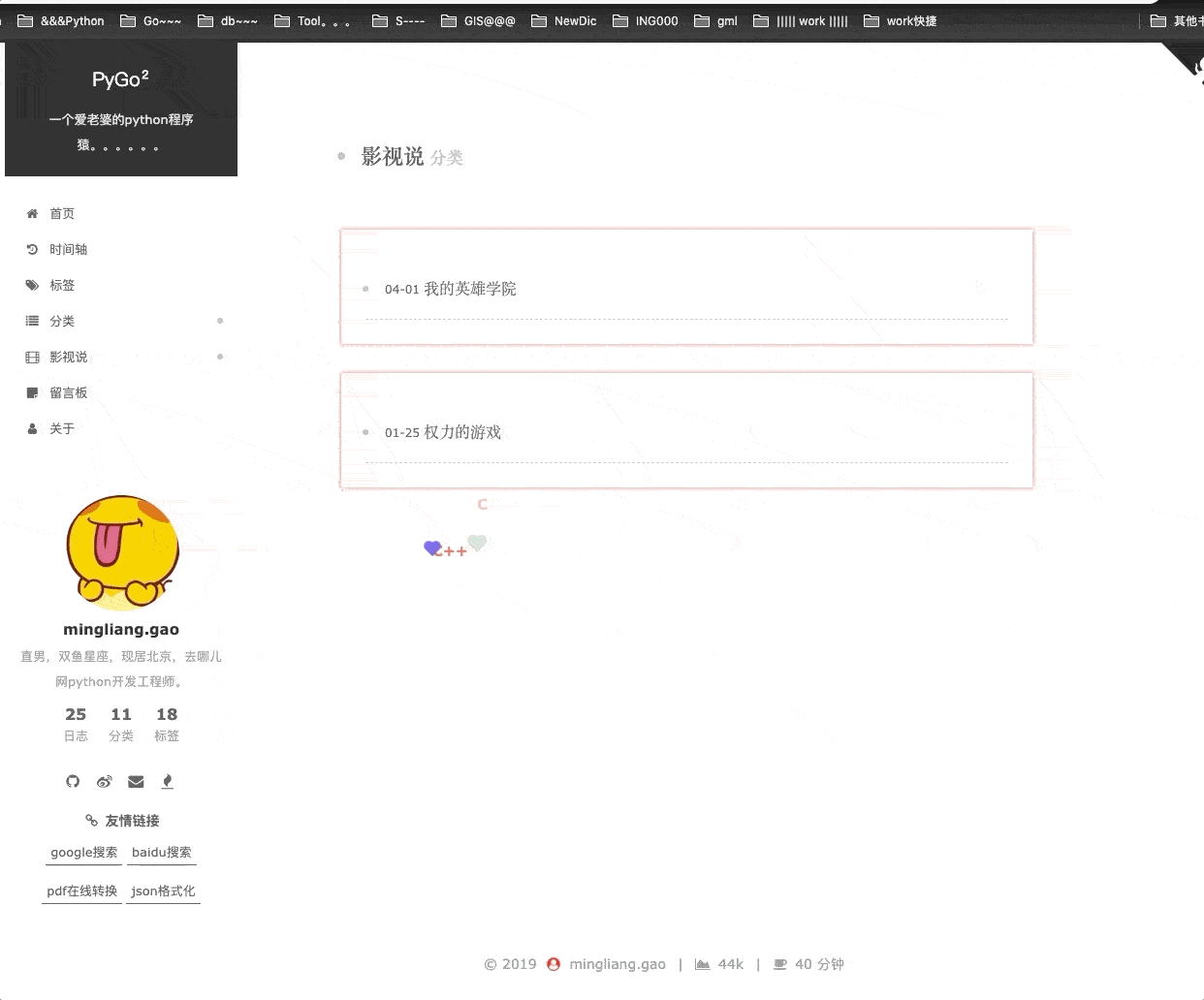Select 影视说 in the sidebar menu
Image resolution: width=1204 pixels, height=1000 pixels.
[68, 357]
